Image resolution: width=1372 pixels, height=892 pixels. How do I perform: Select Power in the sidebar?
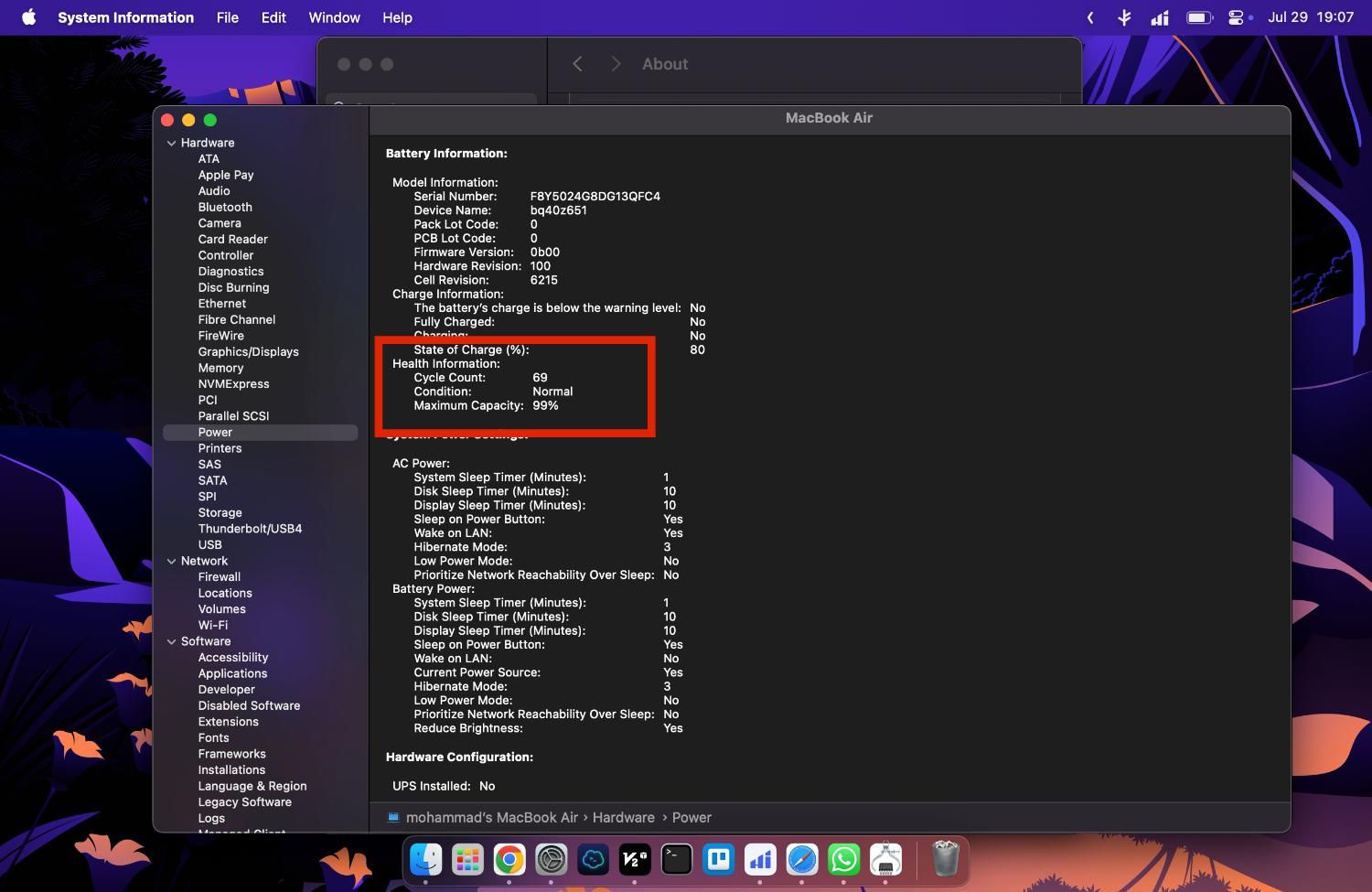click(x=261, y=432)
